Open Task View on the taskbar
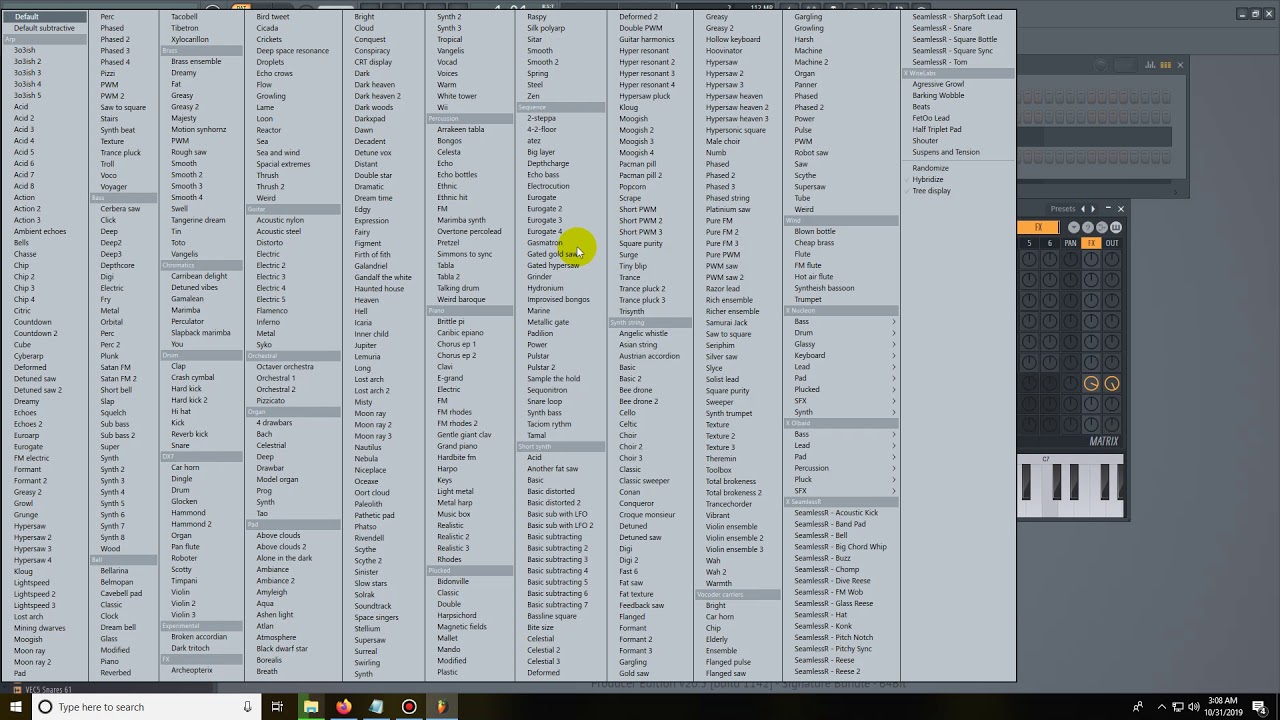The height and width of the screenshot is (720, 1280). tap(277, 707)
